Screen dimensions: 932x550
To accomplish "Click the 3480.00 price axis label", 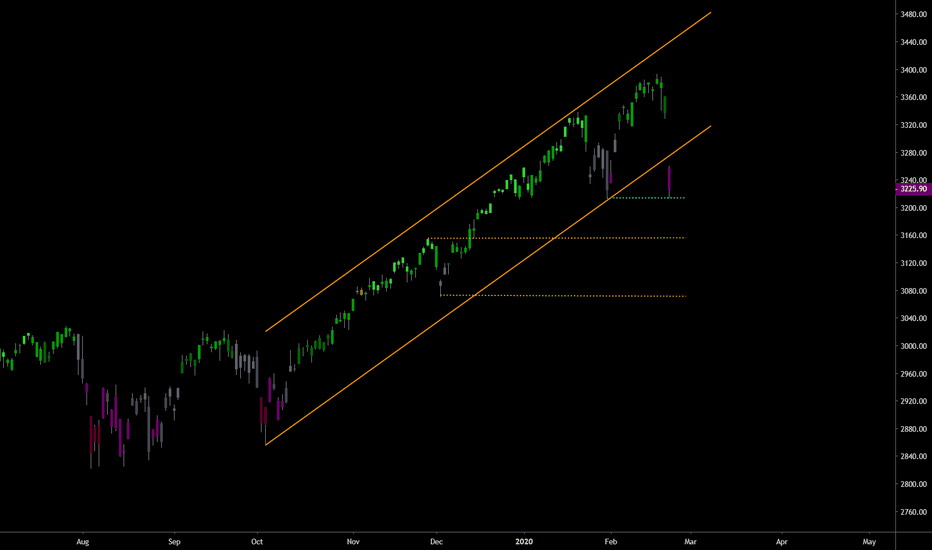I will 914,14.
